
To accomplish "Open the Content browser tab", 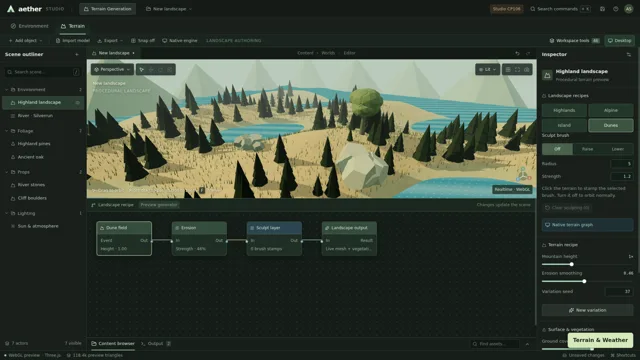I will click(113, 344).
